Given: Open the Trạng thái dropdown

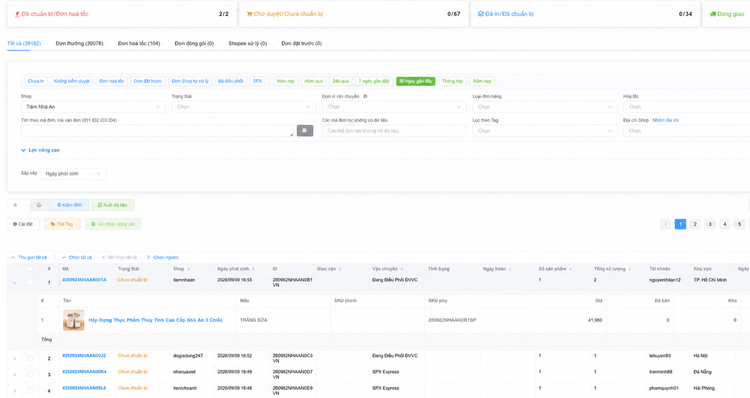Looking at the screenshot, I should coord(243,107).
